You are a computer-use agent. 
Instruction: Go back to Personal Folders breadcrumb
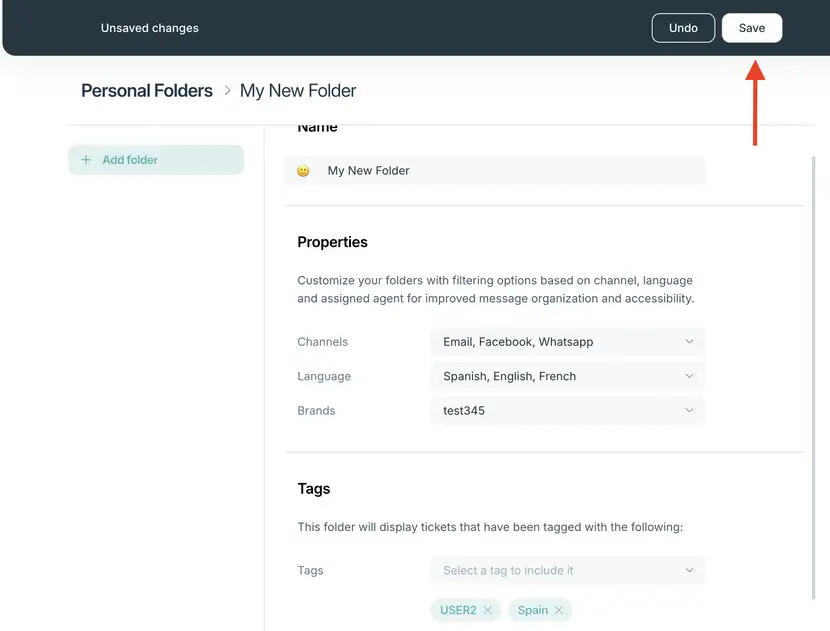(x=147, y=91)
